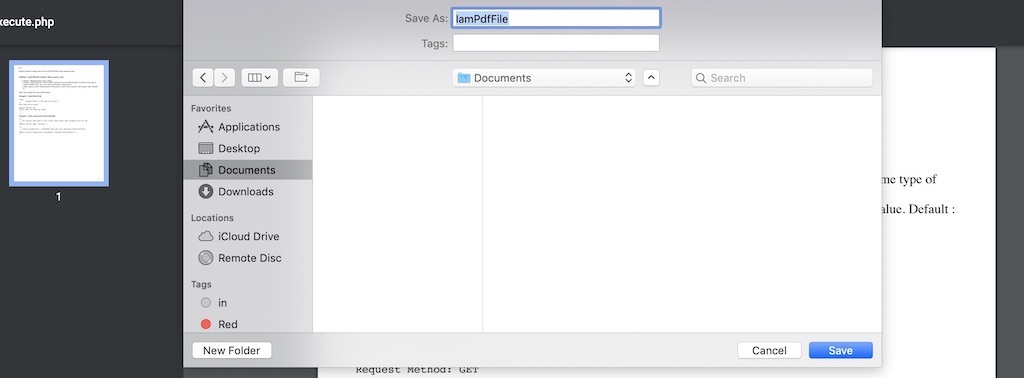Click the 'Save As:' label

click(x=426, y=18)
